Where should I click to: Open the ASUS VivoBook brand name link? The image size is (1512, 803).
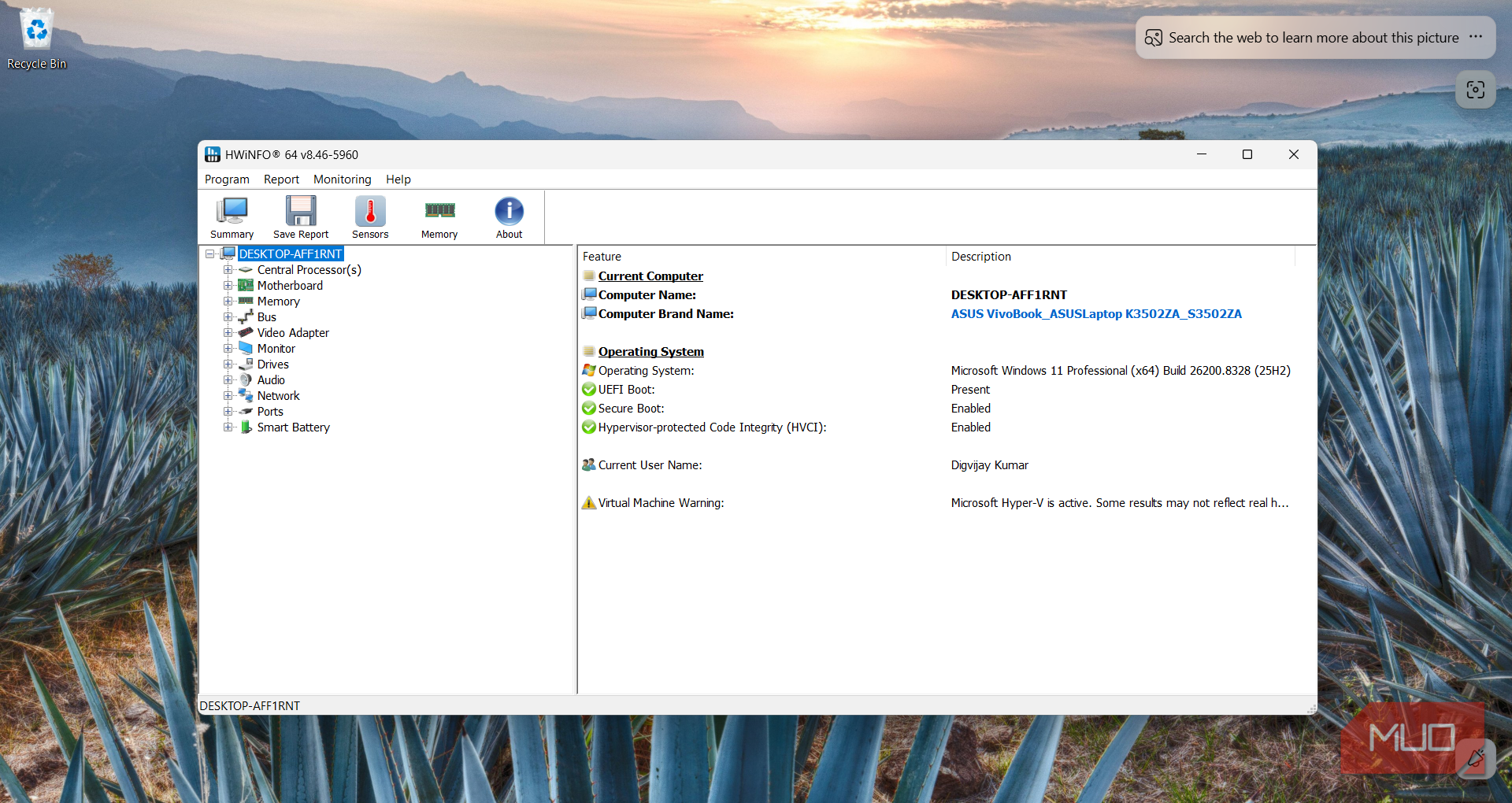[1096, 313]
